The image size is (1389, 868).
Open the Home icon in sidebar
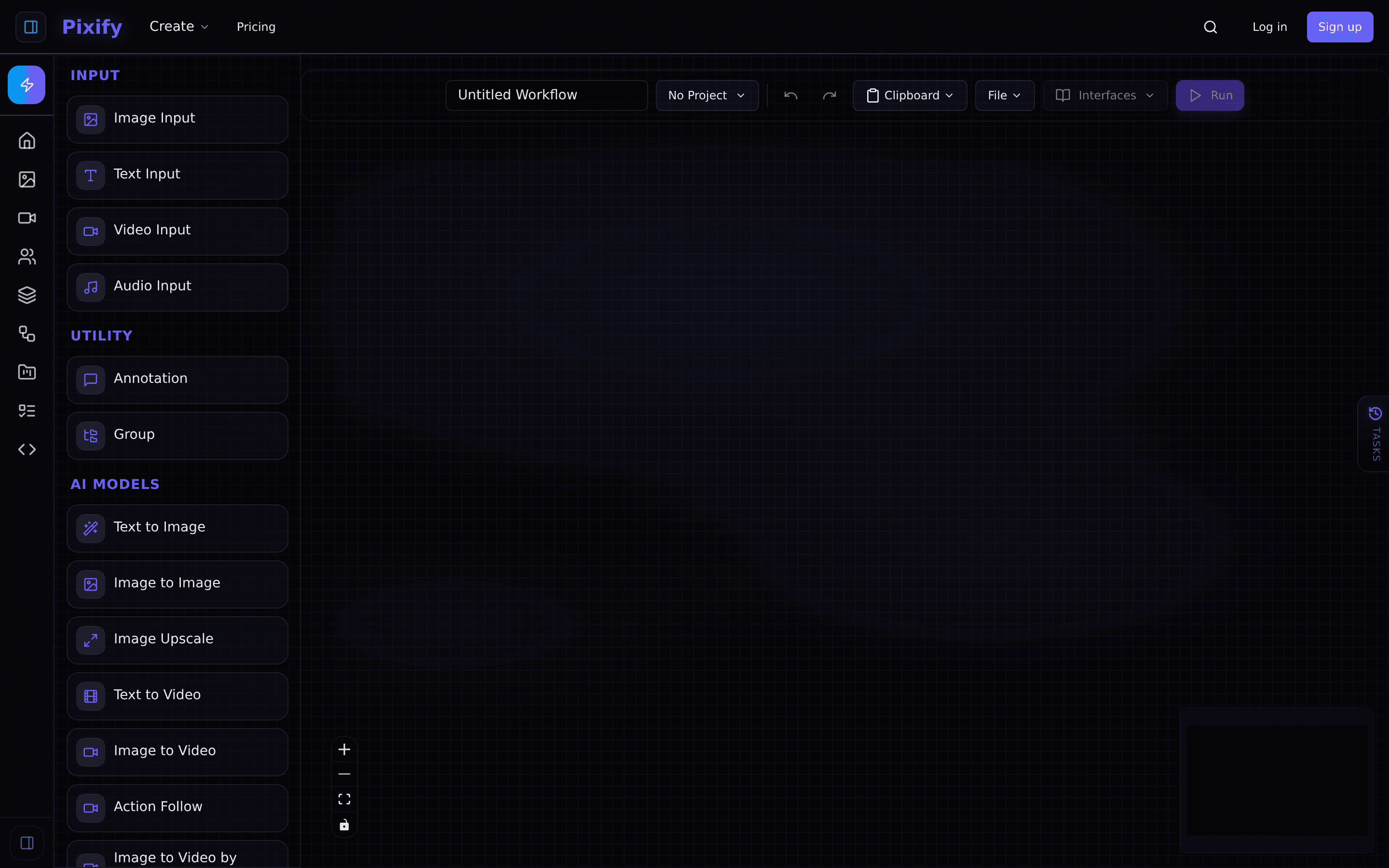coord(27,141)
